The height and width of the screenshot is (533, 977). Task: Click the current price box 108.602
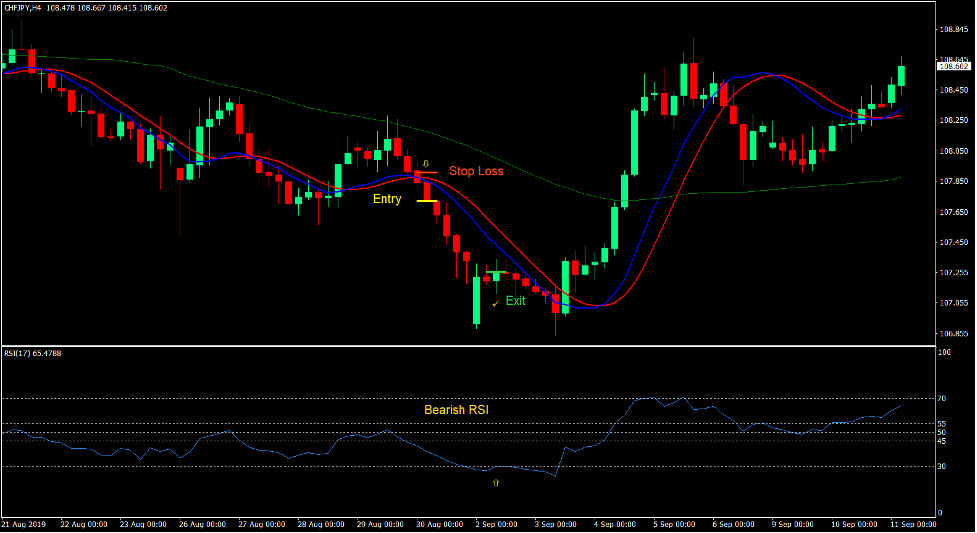(x=954, y=66)
